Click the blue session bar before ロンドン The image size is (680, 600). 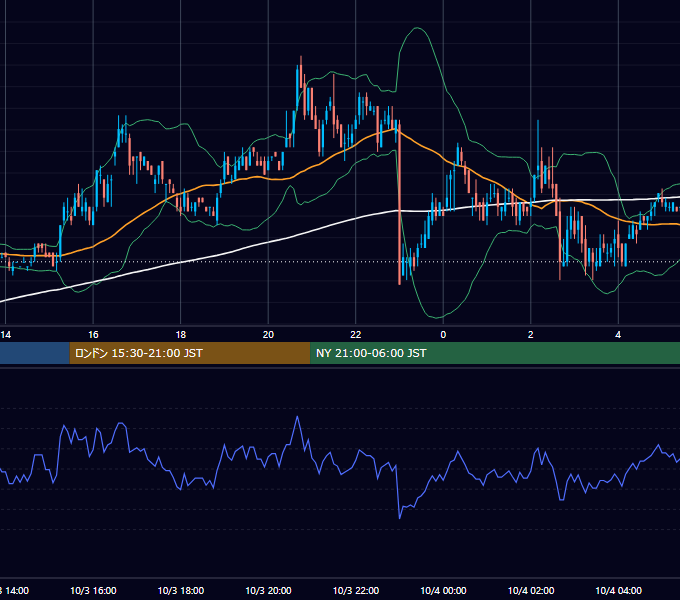[35, 353]
